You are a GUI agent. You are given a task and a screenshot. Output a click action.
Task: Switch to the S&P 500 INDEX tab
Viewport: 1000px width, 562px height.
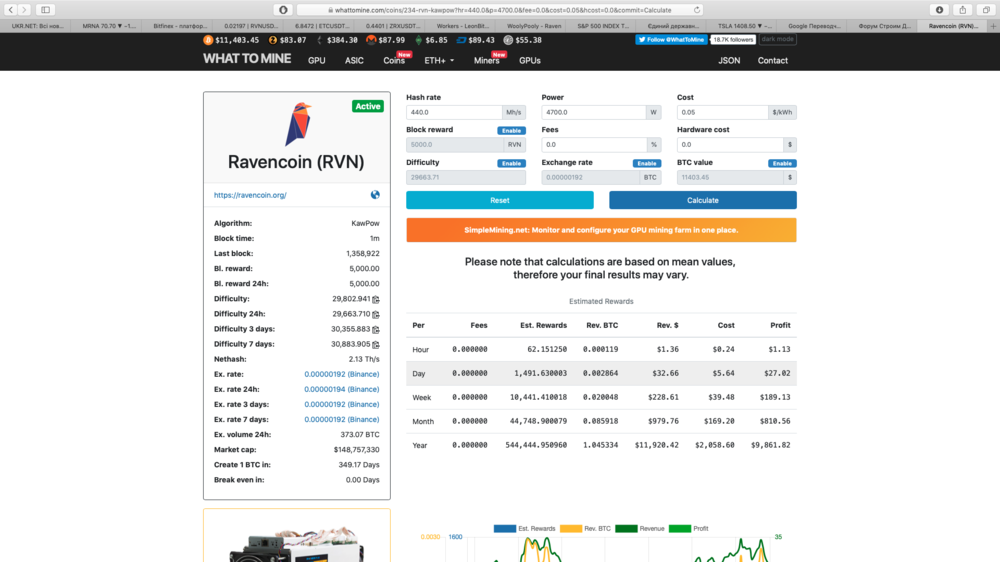click(x=603, y=26)
